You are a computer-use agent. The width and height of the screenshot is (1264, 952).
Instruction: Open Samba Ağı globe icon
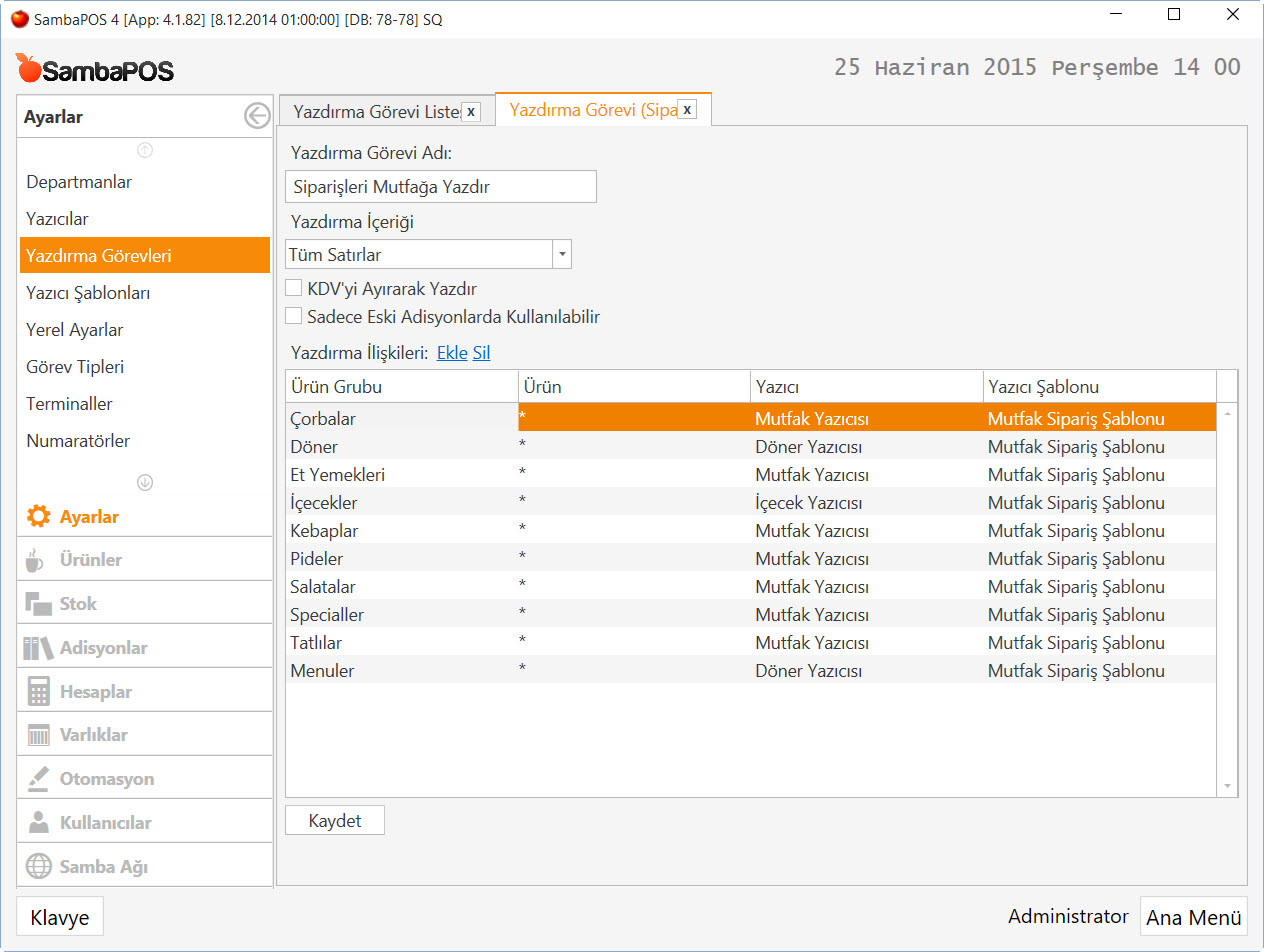click(x=38, y=867)
